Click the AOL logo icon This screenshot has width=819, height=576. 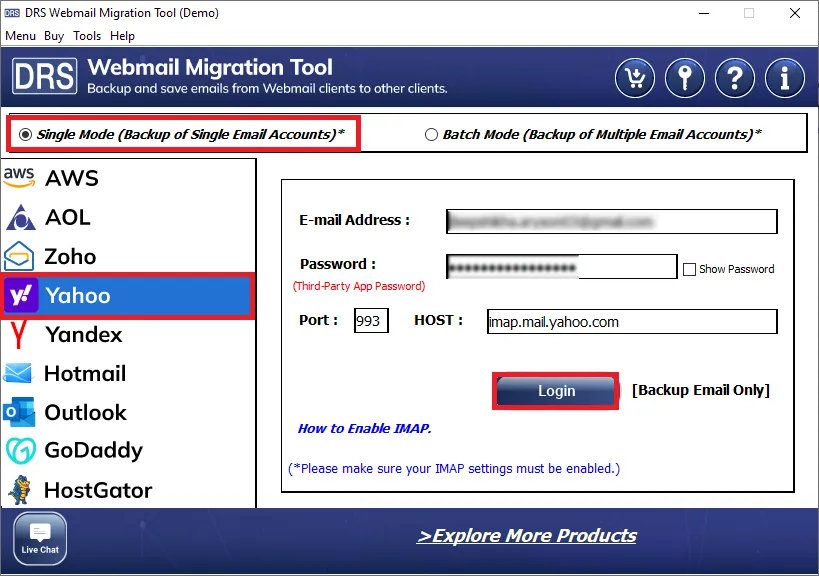click(x=20, y=217)
